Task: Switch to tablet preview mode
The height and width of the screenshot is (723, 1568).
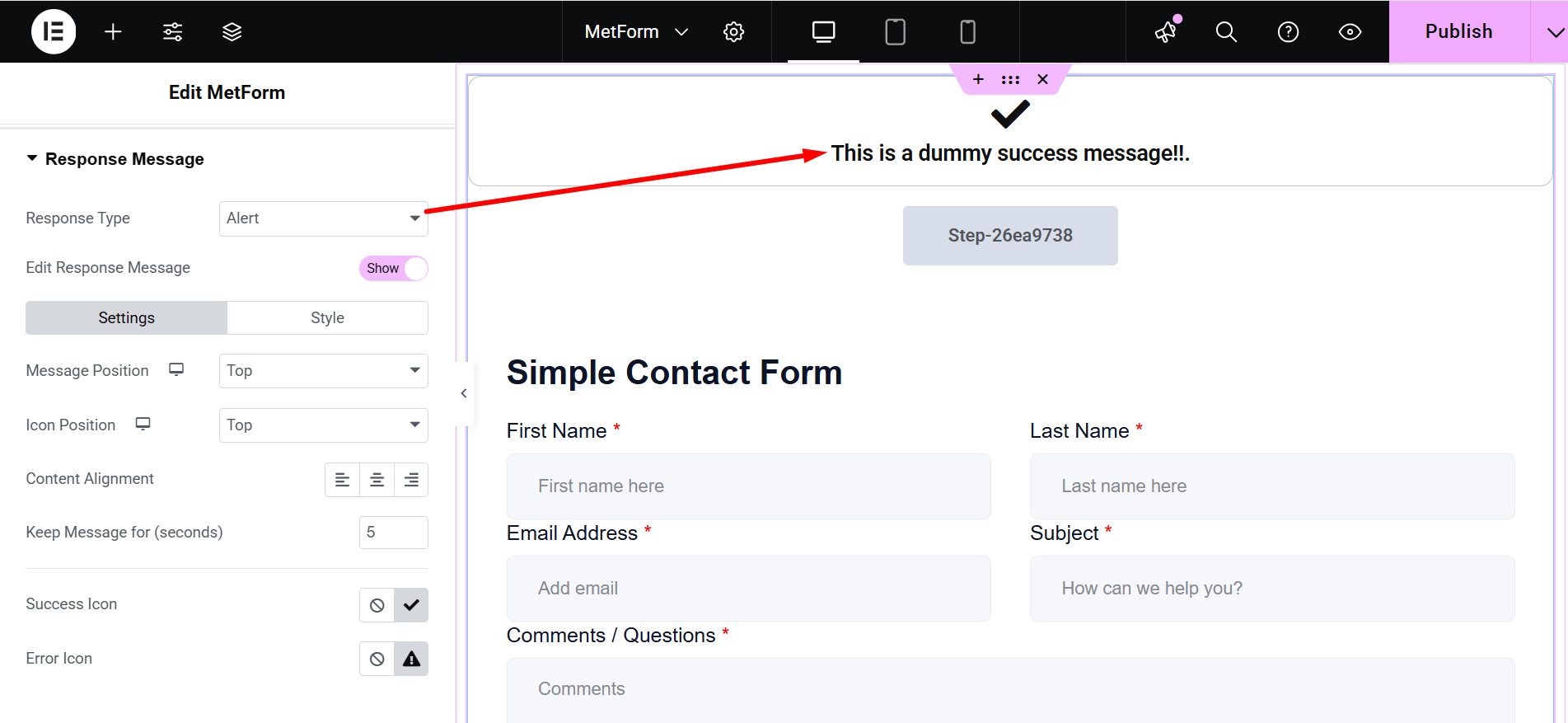Action: [895, 31]
